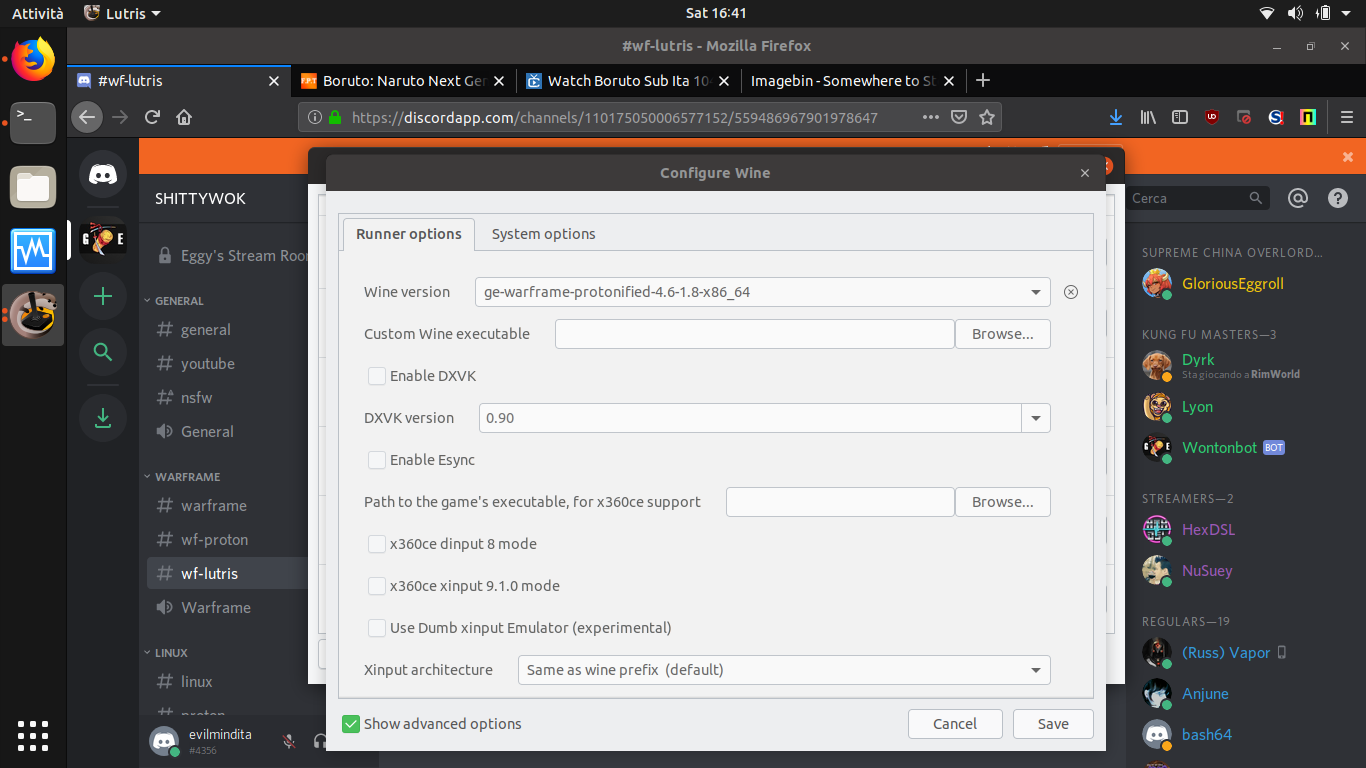The width and height of the screenshot is (1366, 768).
Task: Toggle Firefox sidebar icon
Action: point(1180,117)
